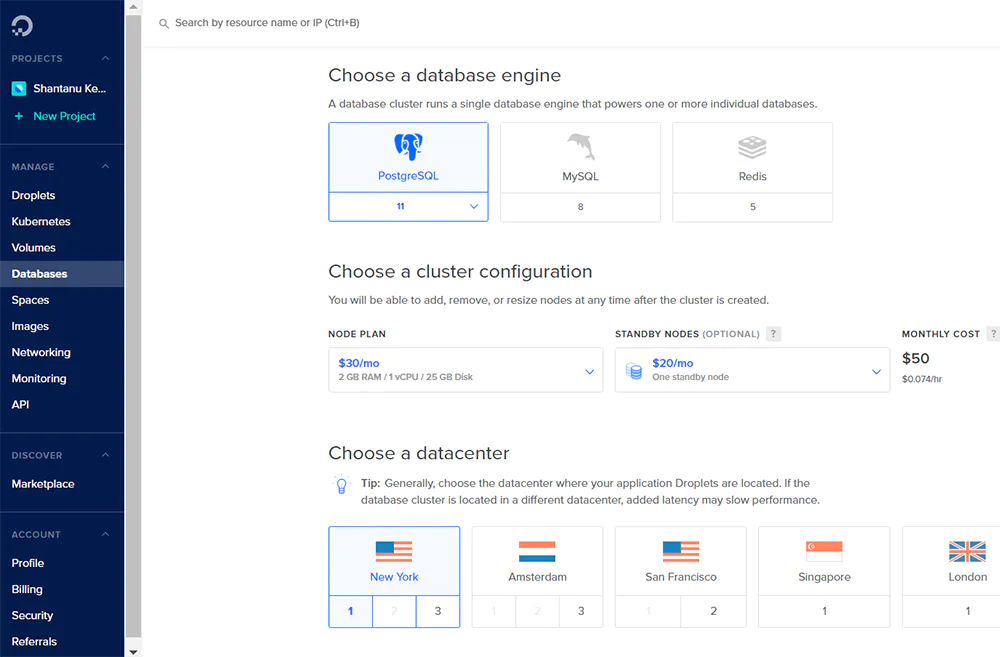The image size is (1000, 657).
Task: Open the standby nodes $20/mo dropdown
Action: pyautogui.click(x=752, y=370)
